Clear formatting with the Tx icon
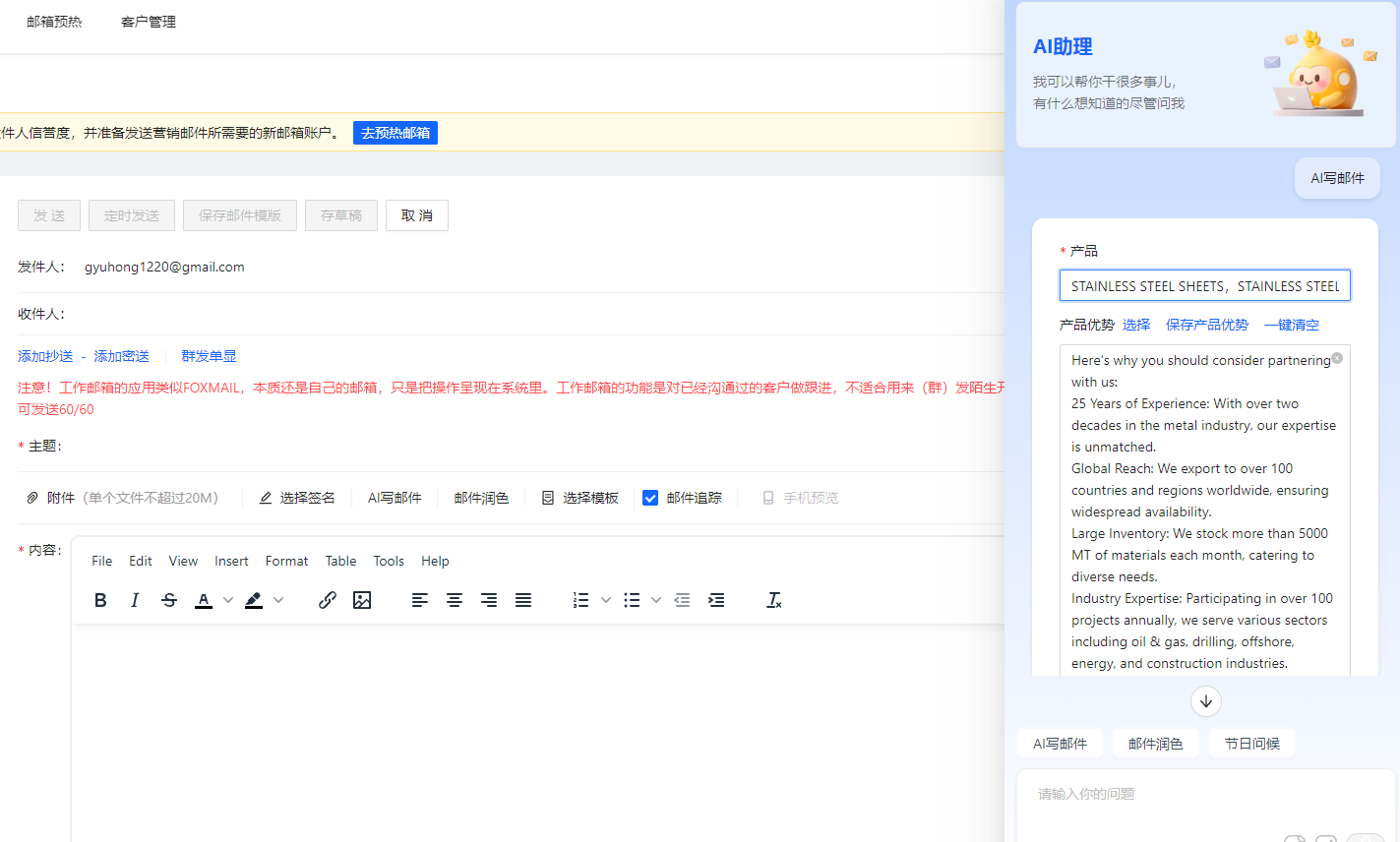Viewport: 1400px width, 842px height. point(774,600)
